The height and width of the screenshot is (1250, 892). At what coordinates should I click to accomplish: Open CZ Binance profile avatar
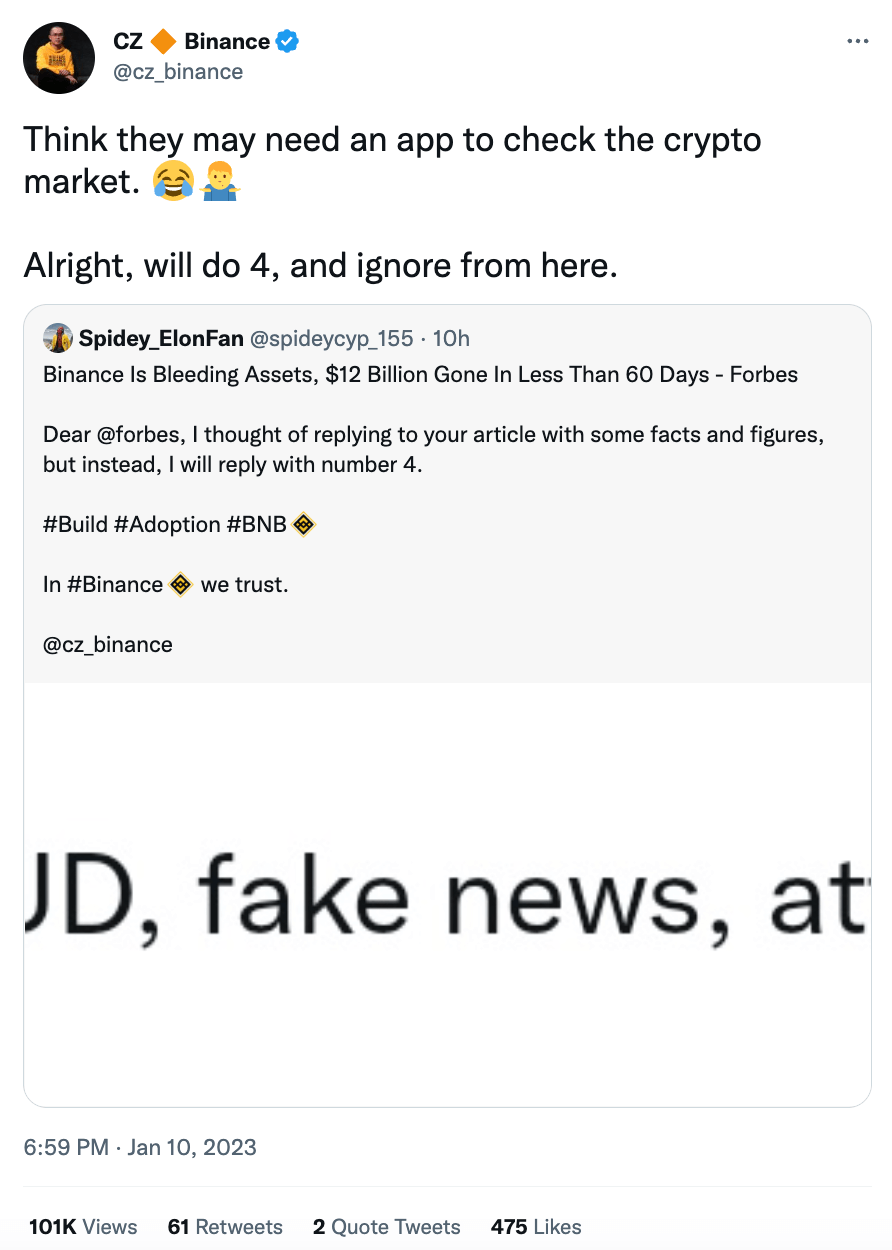59,58
